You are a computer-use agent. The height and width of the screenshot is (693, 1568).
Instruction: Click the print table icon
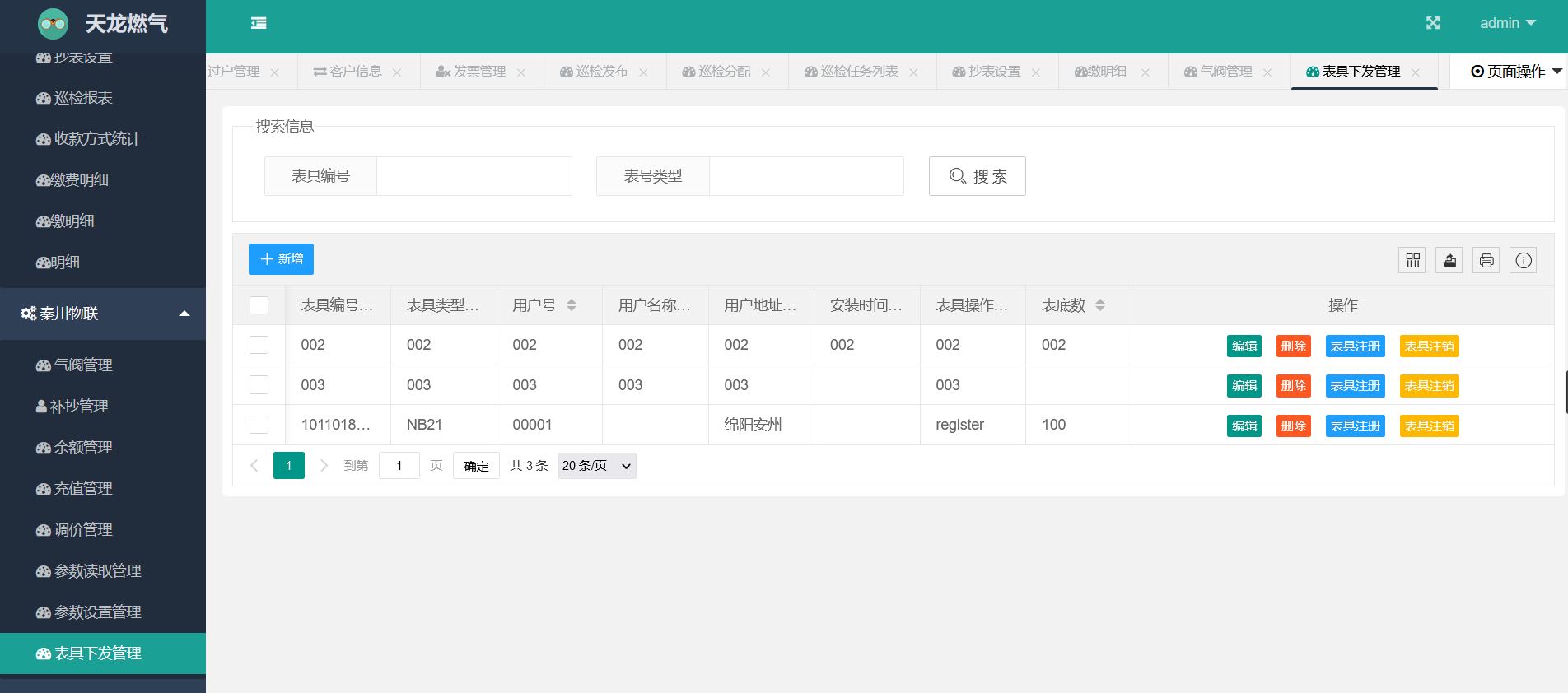click(1486, 260)
